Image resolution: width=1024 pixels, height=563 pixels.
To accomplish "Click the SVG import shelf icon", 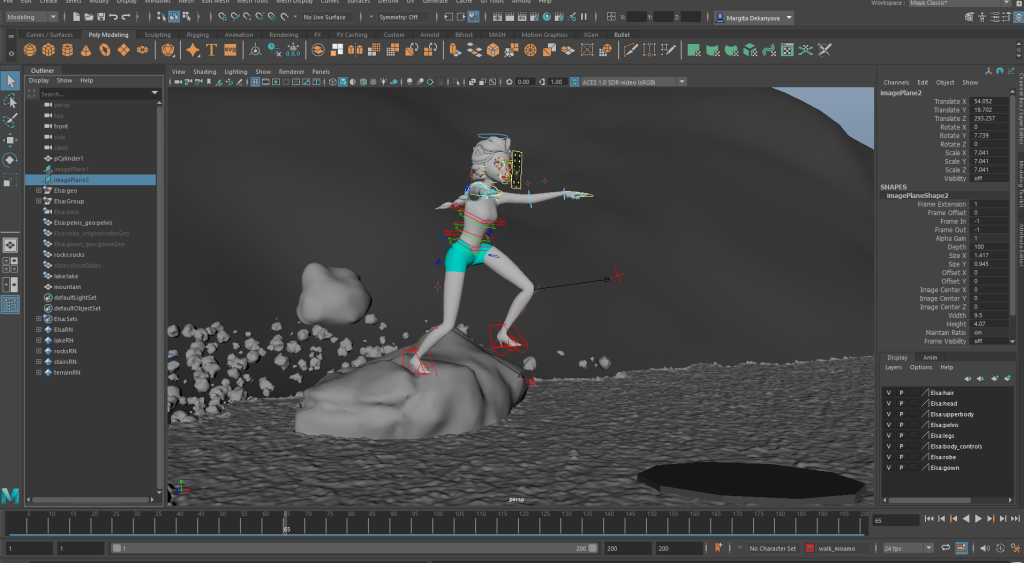I will point(230,50).
